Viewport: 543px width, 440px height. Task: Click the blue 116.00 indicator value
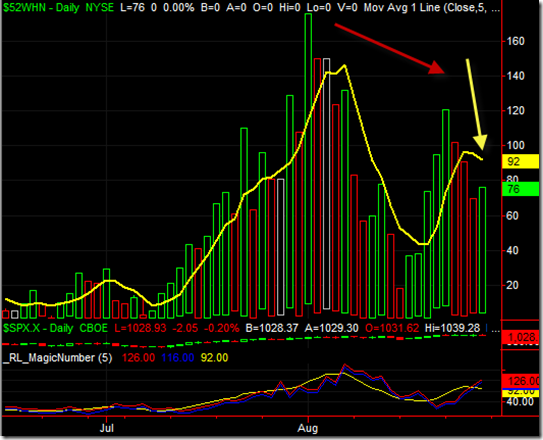tap(178, 358)
